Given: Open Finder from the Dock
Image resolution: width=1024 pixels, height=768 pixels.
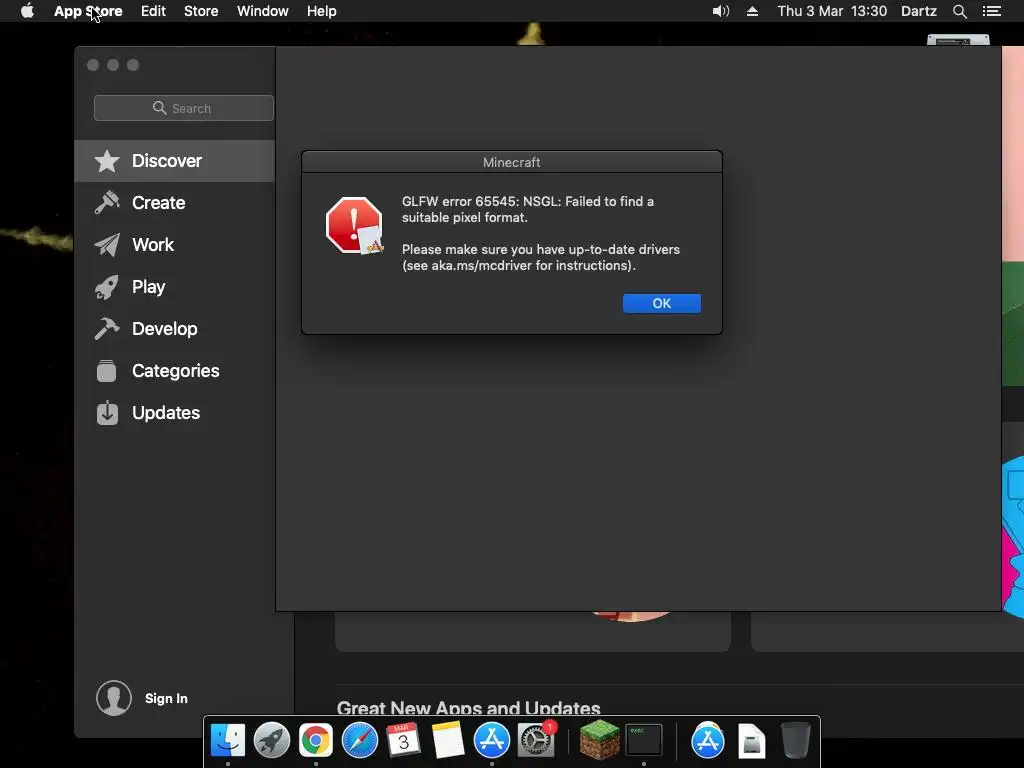Looking at the screenshot, I should [x=227, y=741].
